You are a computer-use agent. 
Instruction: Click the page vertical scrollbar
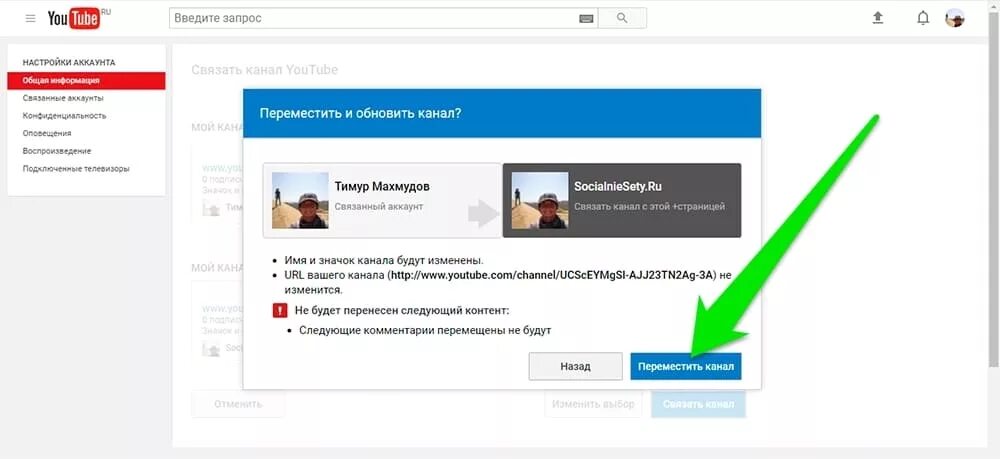click(994, 191)
